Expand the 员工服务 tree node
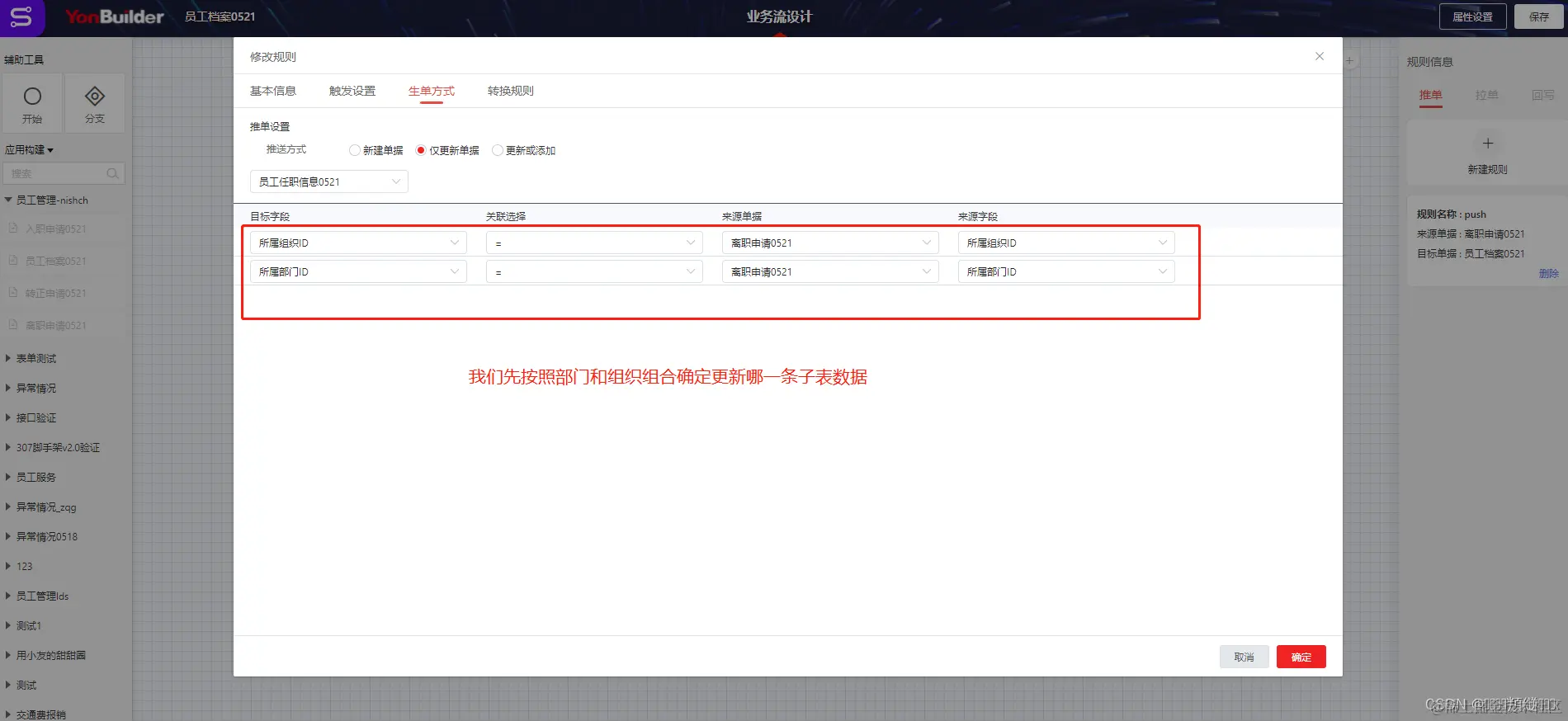Image resolution: width=1568 pixels, height=721 pixels. click(8, 477)
